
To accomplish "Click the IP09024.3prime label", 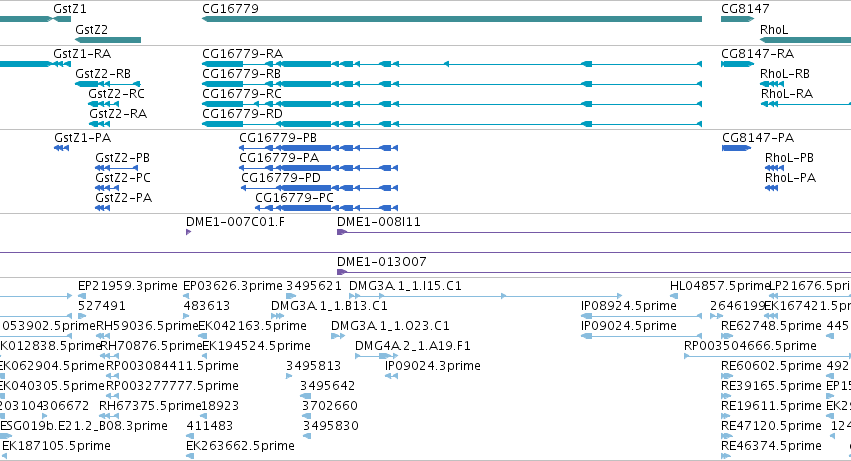I will coord(433,367).
